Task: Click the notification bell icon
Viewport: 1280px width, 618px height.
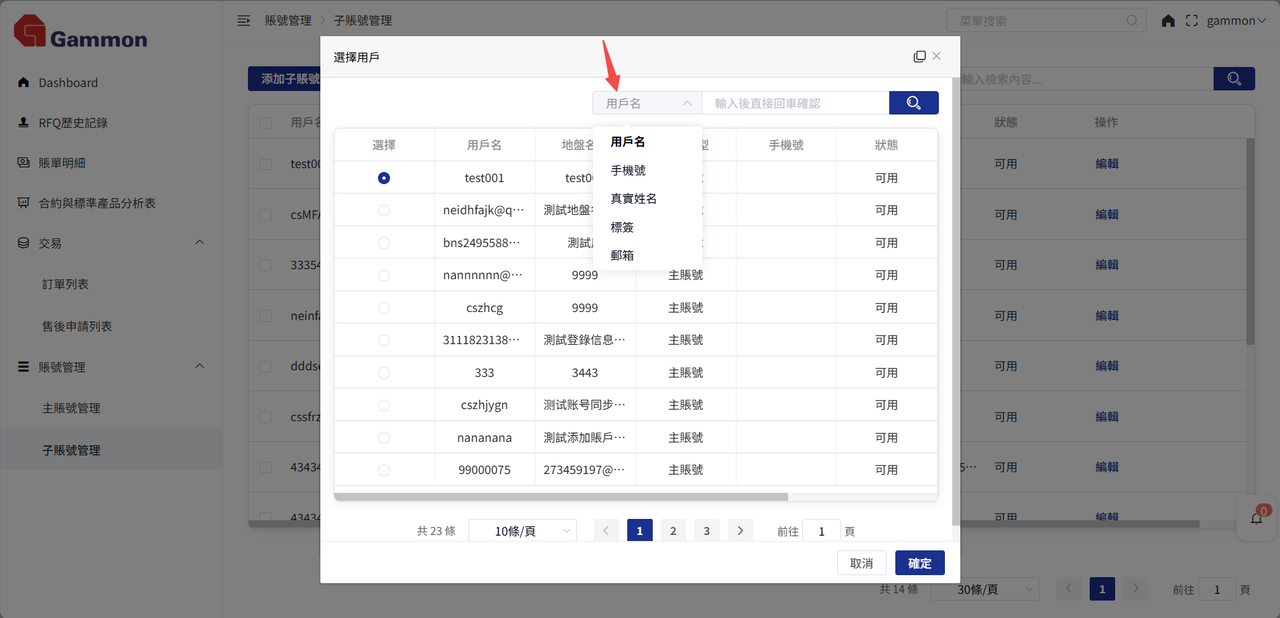Action: (1257, 518)
